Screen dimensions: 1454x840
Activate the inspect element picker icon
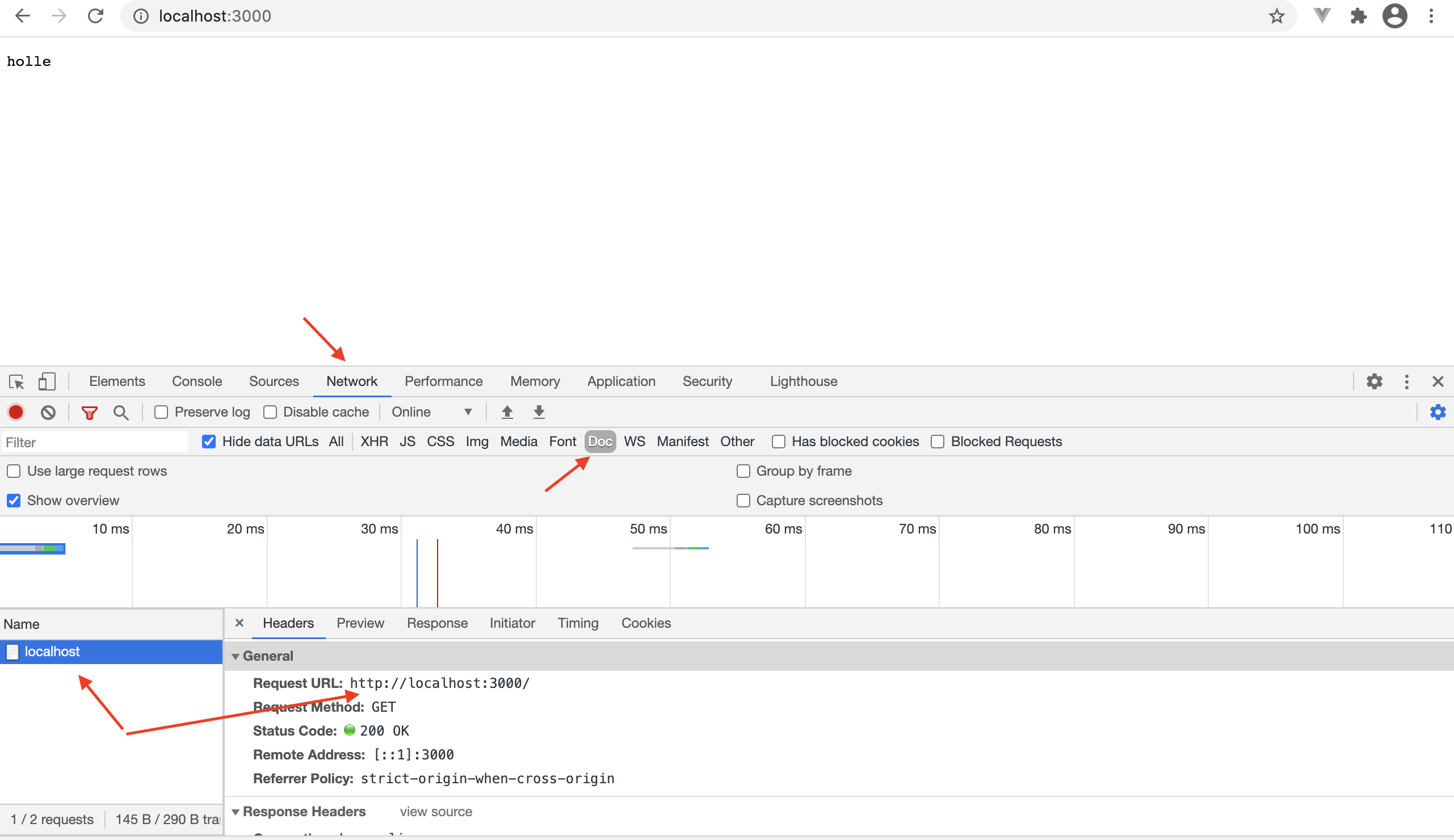pyautogui.click(x=16, y=381)
